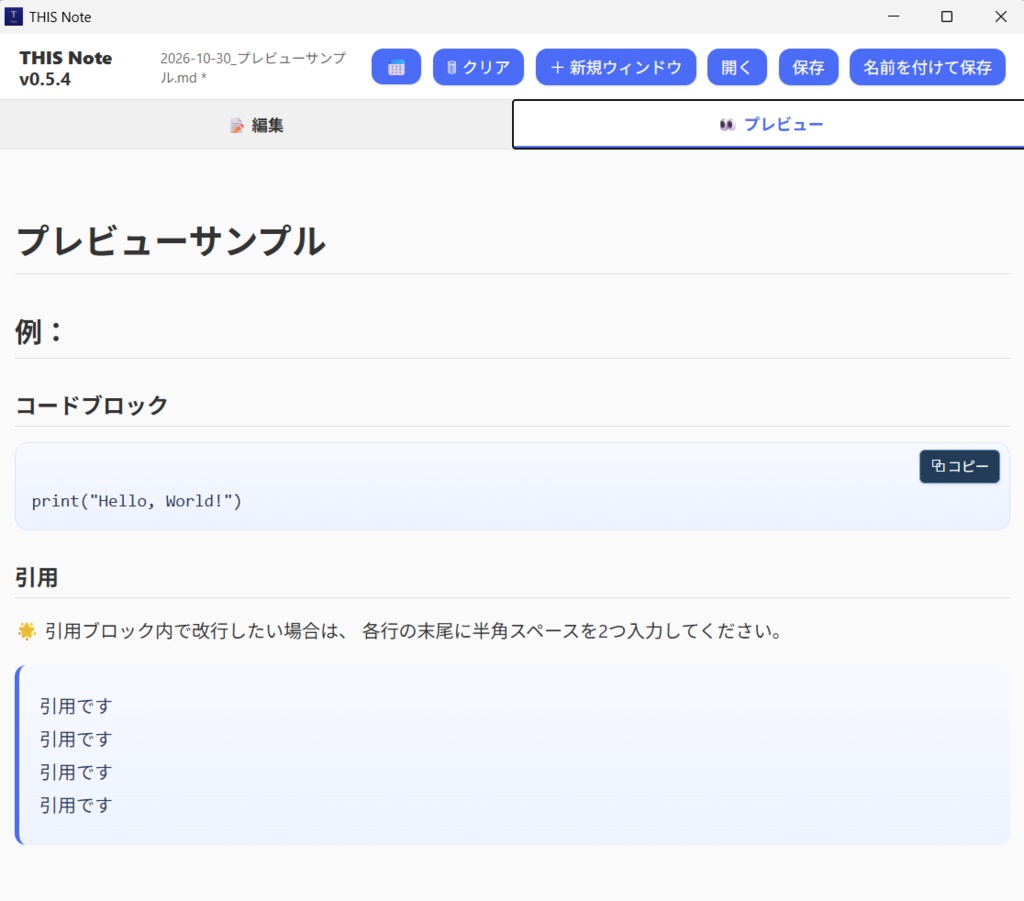Screen dimensions: 1024x901
Task: Click the calendar icon button in toolbar
Action: coord(396,67)
